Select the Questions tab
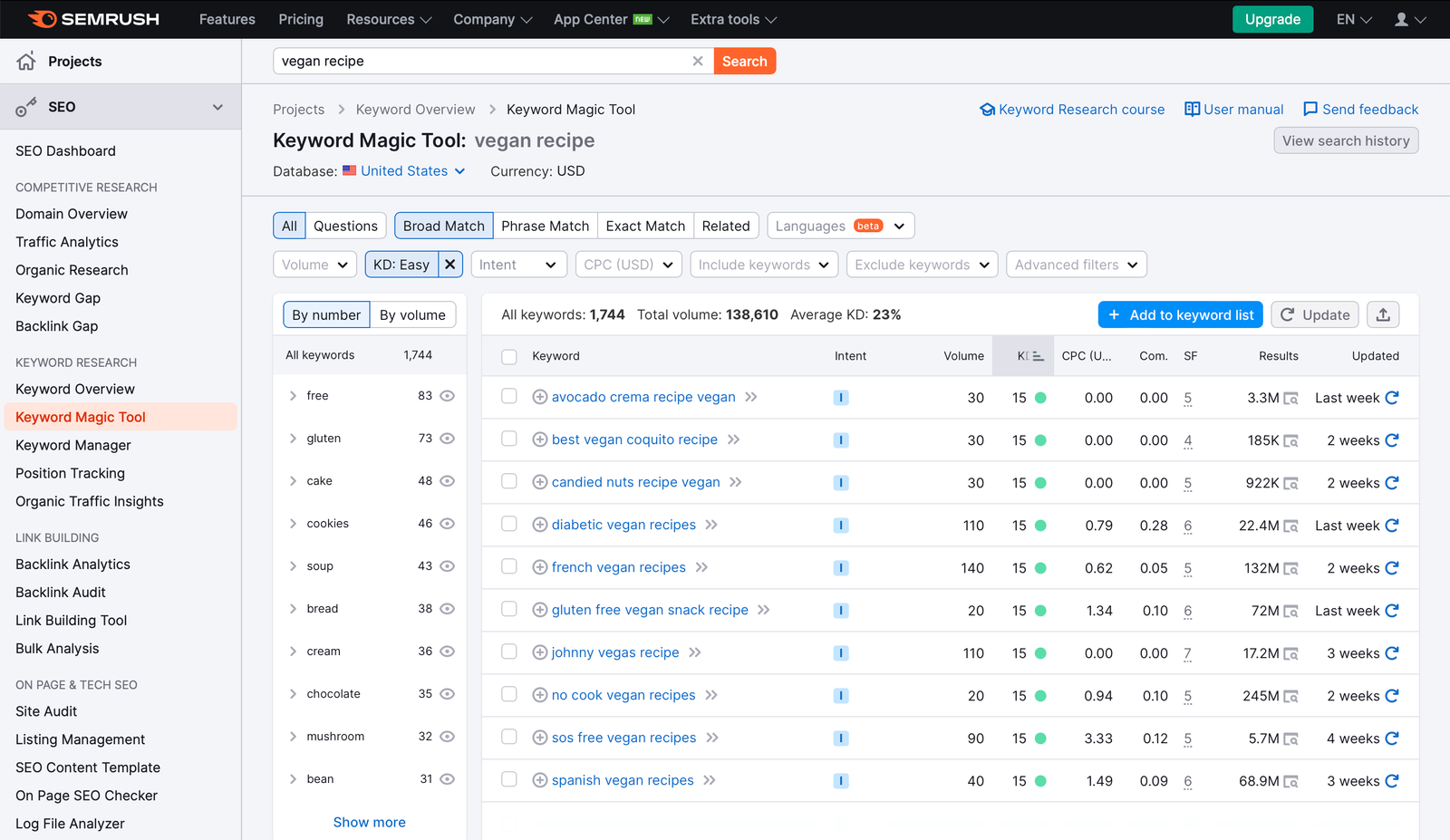Image resolution: width=1450 pixels, height=840 pixels. click(345, 226)
